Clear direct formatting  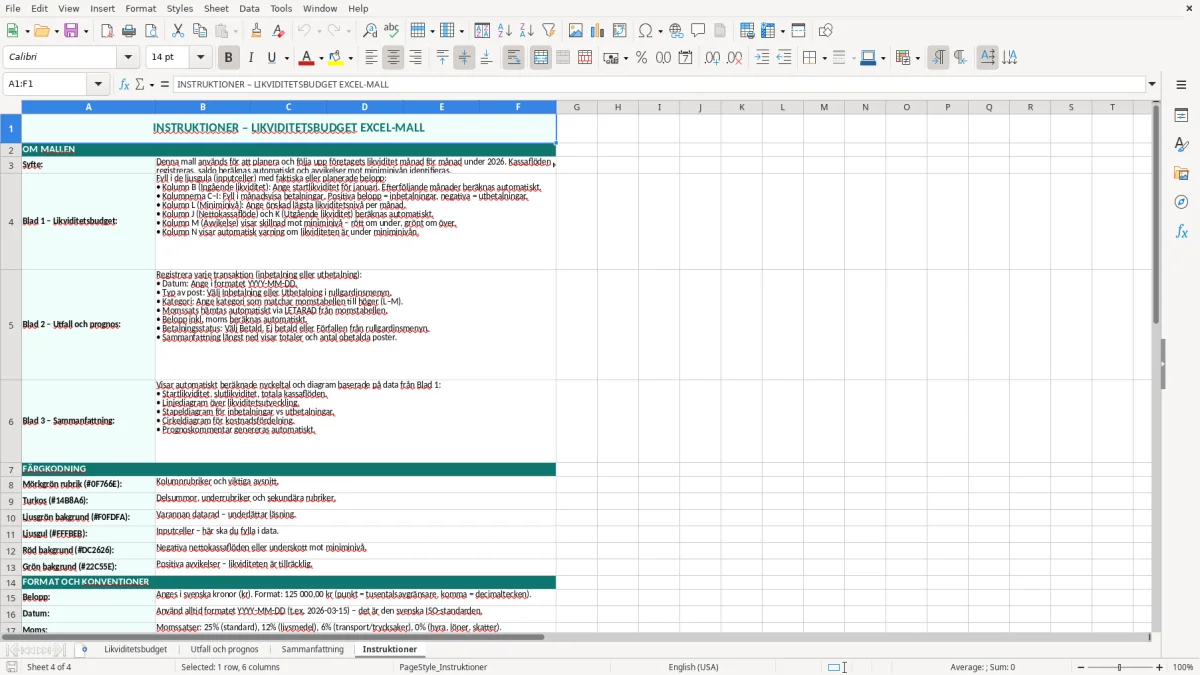tap(278, 31)
